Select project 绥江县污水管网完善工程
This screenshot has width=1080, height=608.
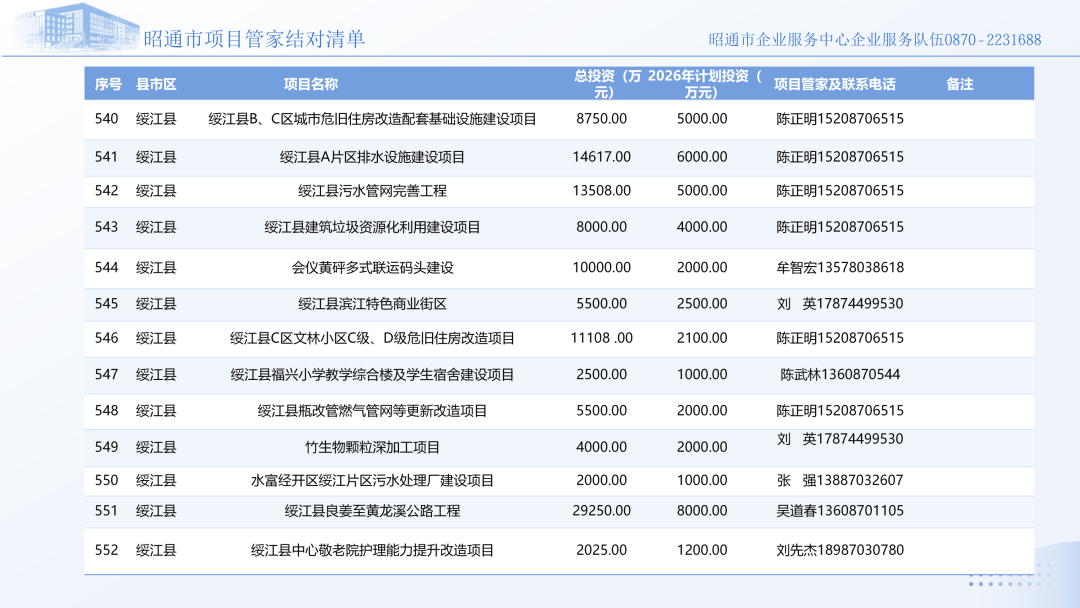pos(373,191)
